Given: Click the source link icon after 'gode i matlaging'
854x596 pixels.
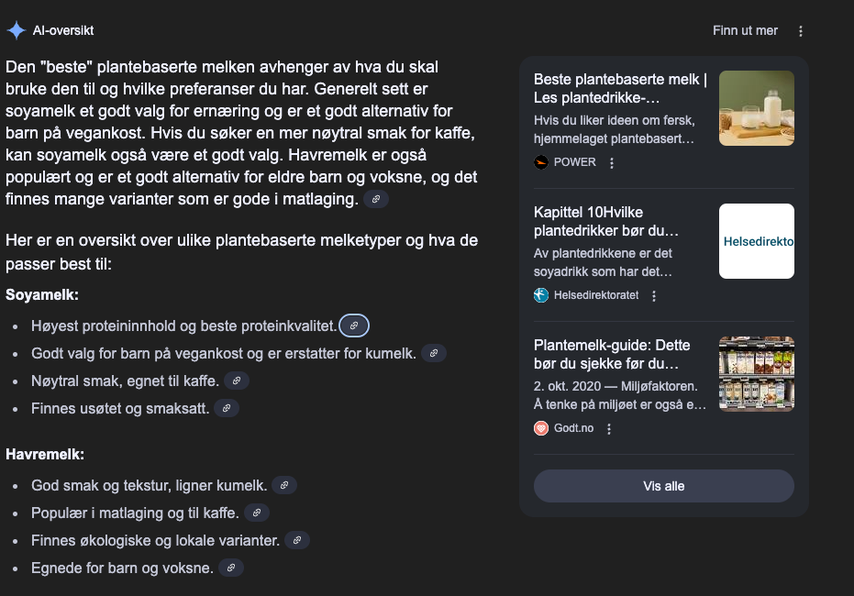Looking at the screenshot, I should click(376, 199).
